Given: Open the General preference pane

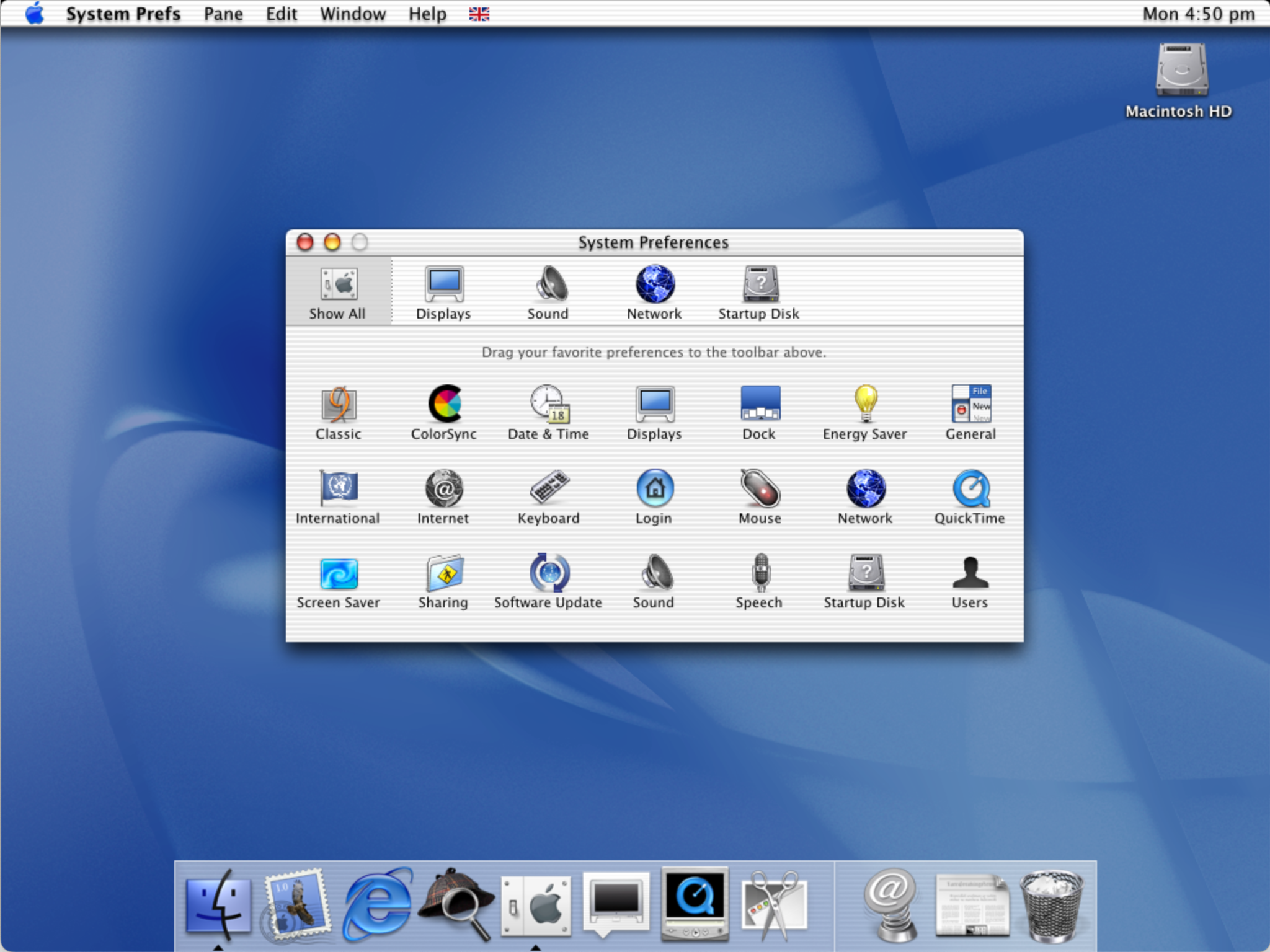Looking at the screenshot, I should [x=970, y=413].
